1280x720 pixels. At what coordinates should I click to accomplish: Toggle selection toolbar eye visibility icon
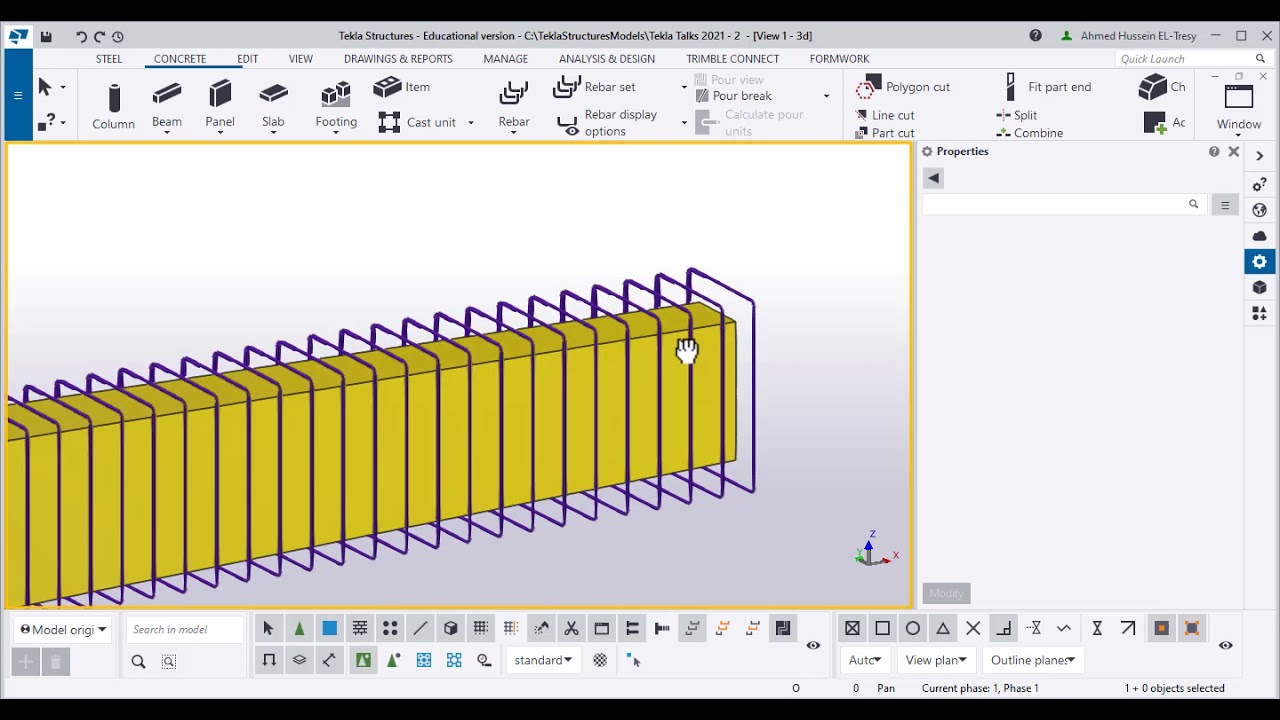click(813, 645)
